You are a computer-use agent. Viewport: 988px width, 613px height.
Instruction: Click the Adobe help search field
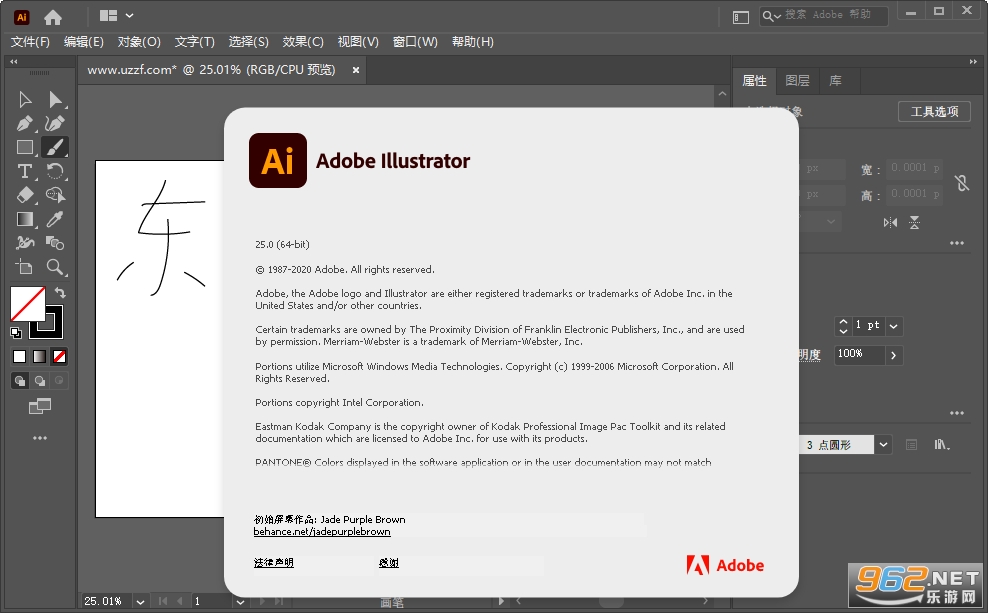824,15
